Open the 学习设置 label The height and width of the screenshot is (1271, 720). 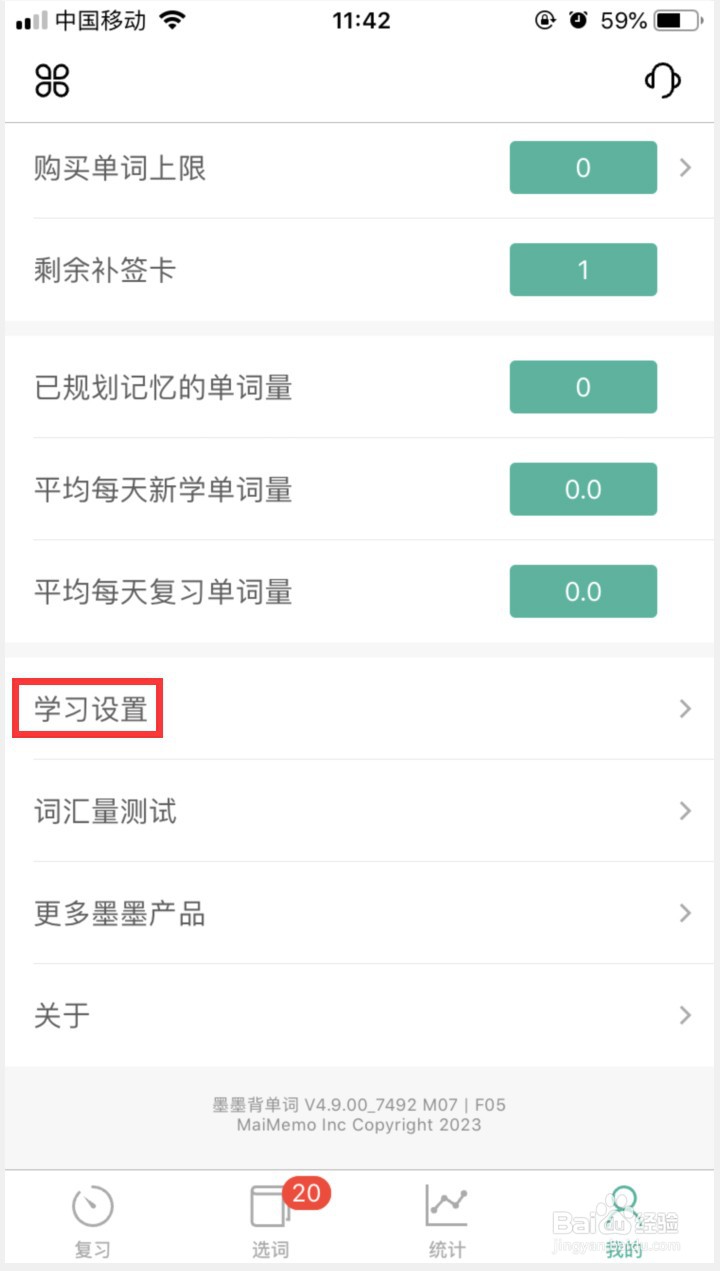(x=90, y=709)
